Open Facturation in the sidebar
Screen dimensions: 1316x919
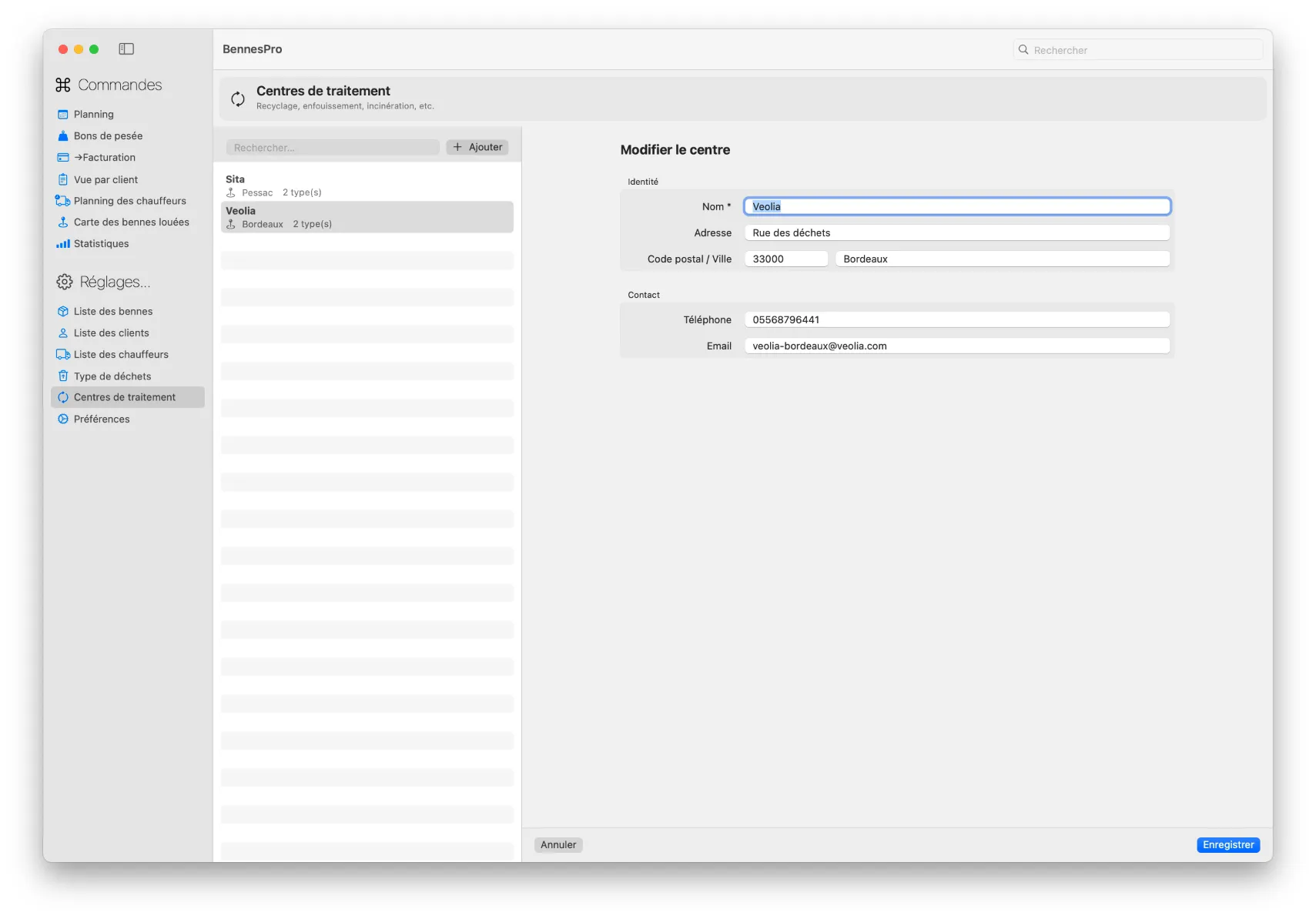coord(105,158)
